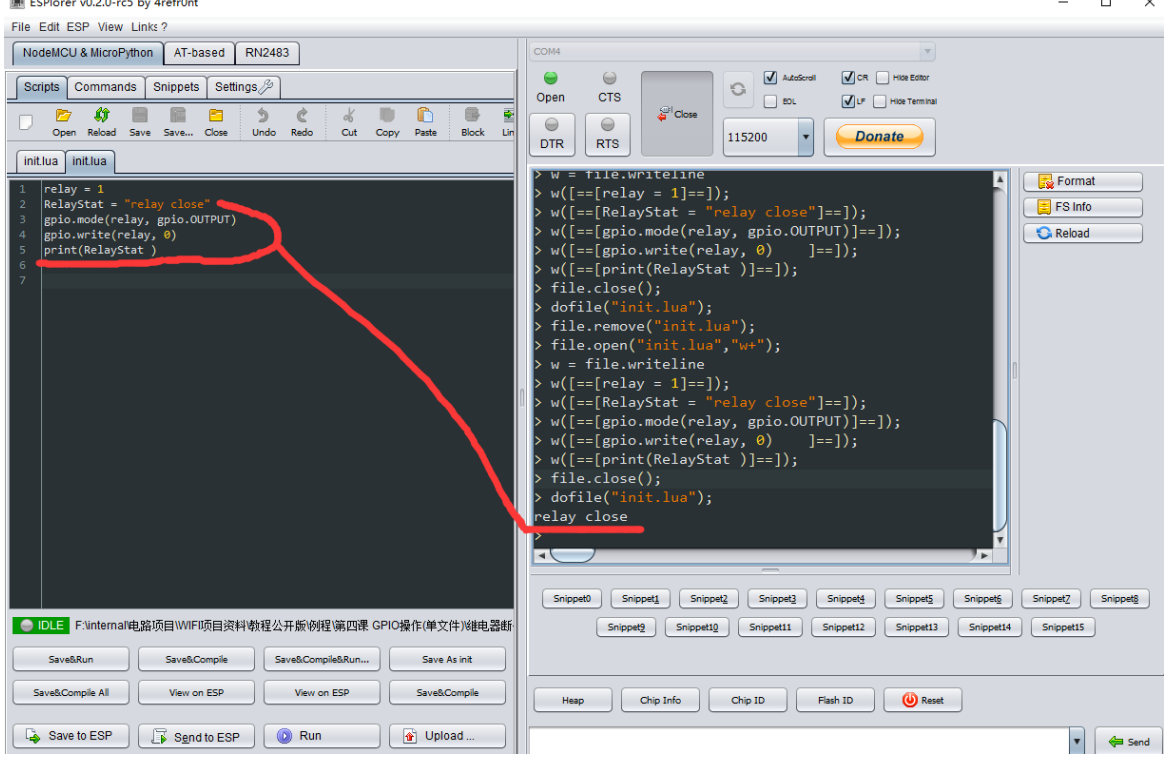
Task: Open the ESP menu
Action: [77, 27]
